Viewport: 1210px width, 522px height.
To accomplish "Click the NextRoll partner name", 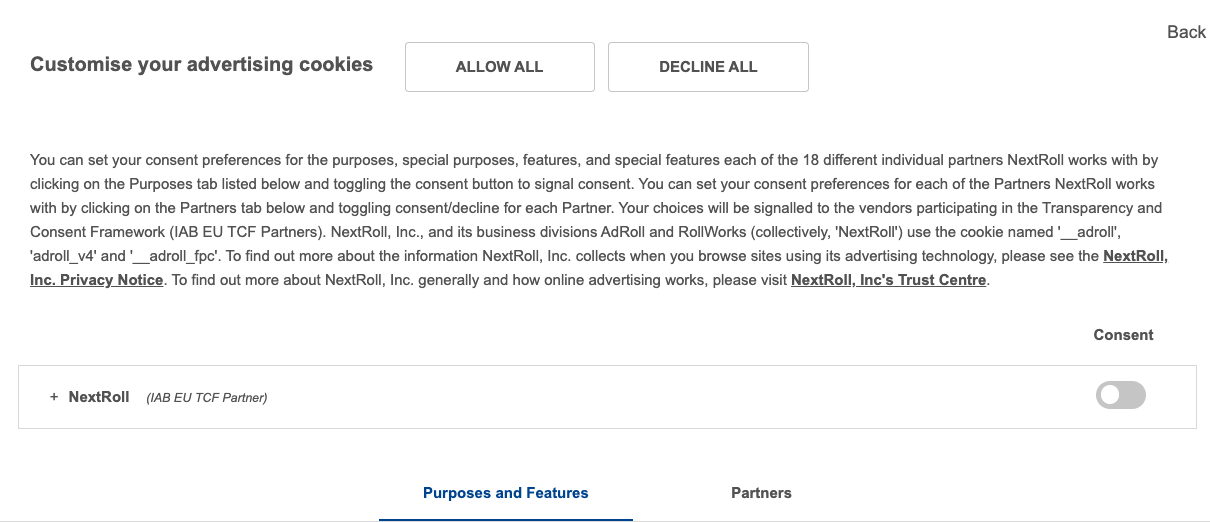I will click(x=99, y=397).
